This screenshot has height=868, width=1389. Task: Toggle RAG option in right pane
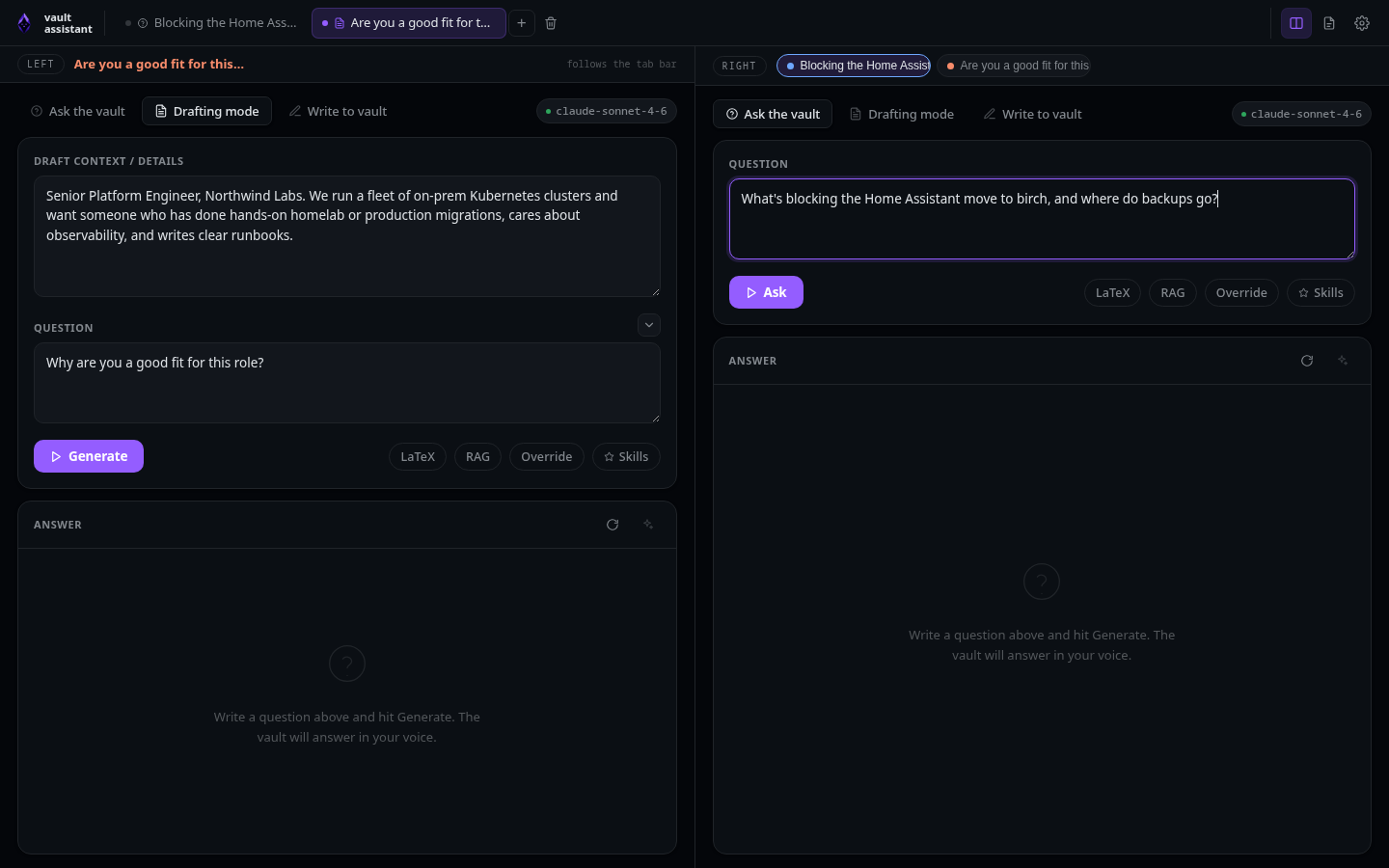click(x=1173, y=293)
